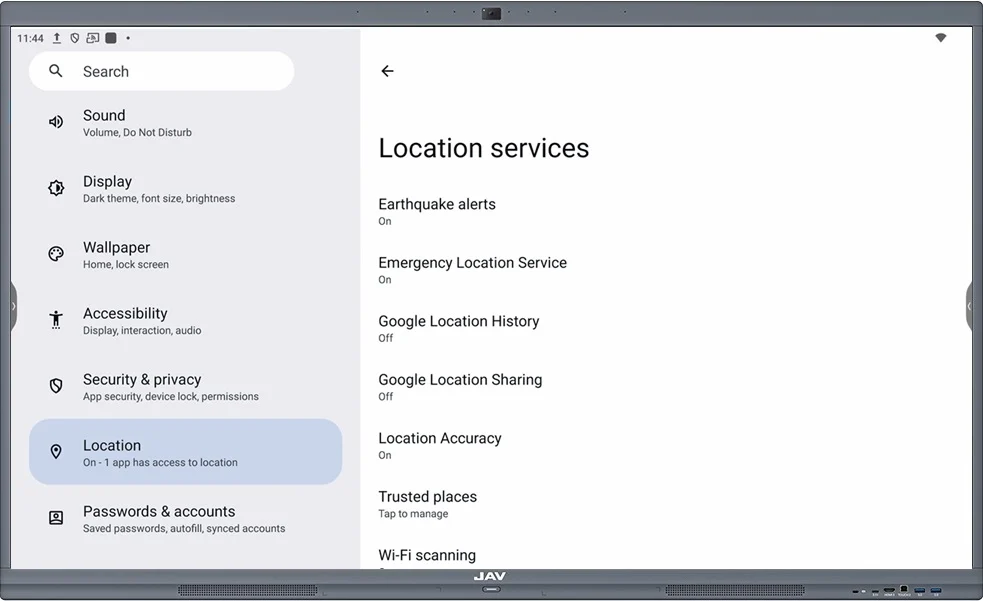Click the network icon at top right
The height and width of the screenshot is (601, 983).
tap(940, 38)
